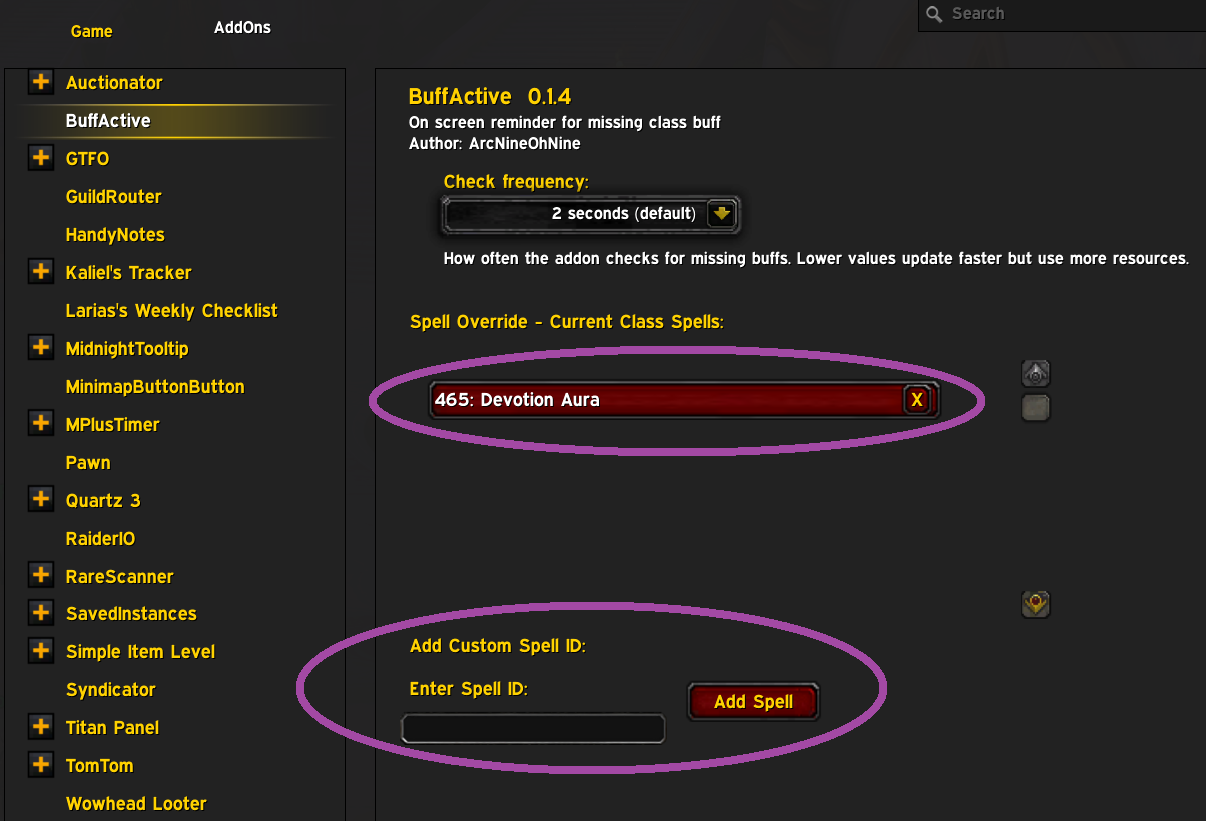Screen dimensions: 1206x821
Task: Open Wowhead Looter addon settings
Action: point(136,803)
